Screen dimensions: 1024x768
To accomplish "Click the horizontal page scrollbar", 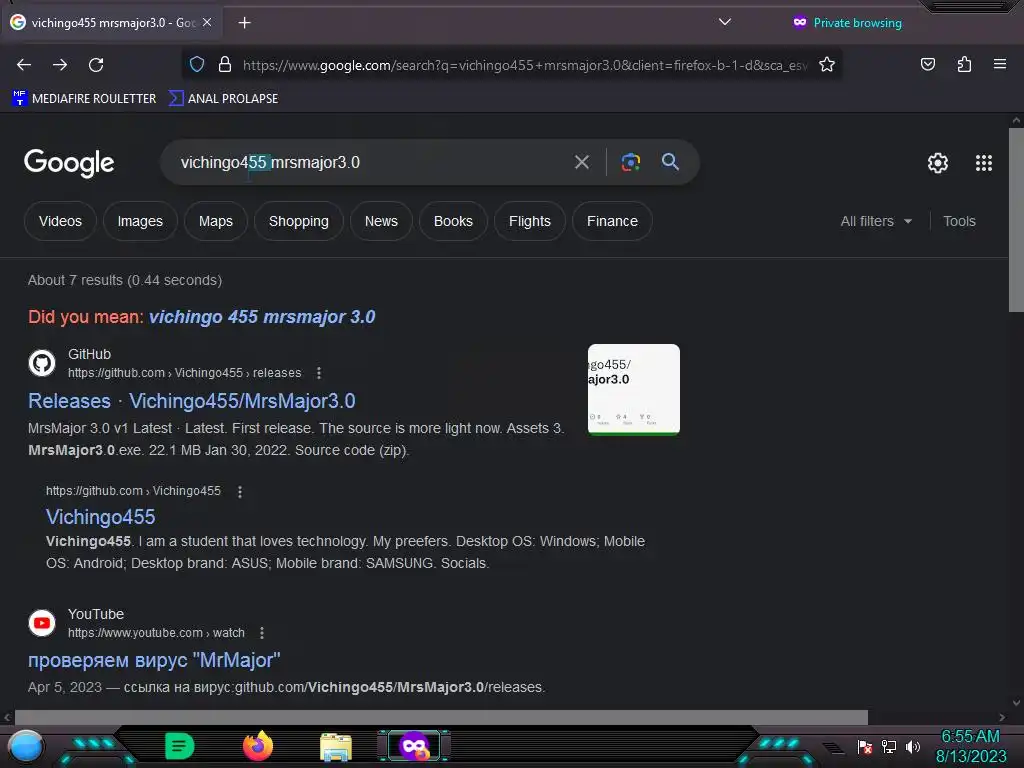I will (441, 717).
